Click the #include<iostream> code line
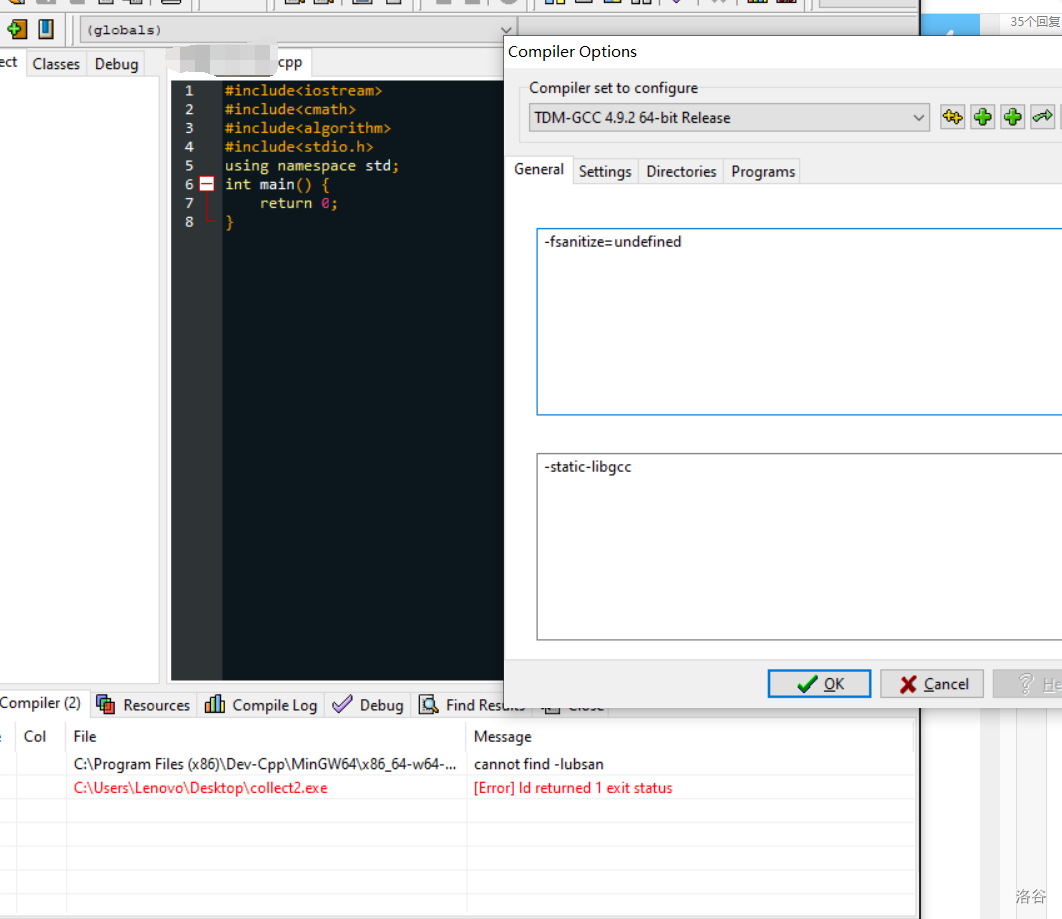 [x=303, y=90]
